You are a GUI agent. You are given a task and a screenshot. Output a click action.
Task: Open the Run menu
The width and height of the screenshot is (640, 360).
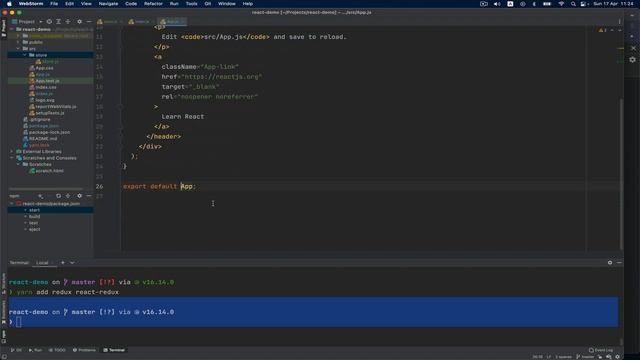174,4
